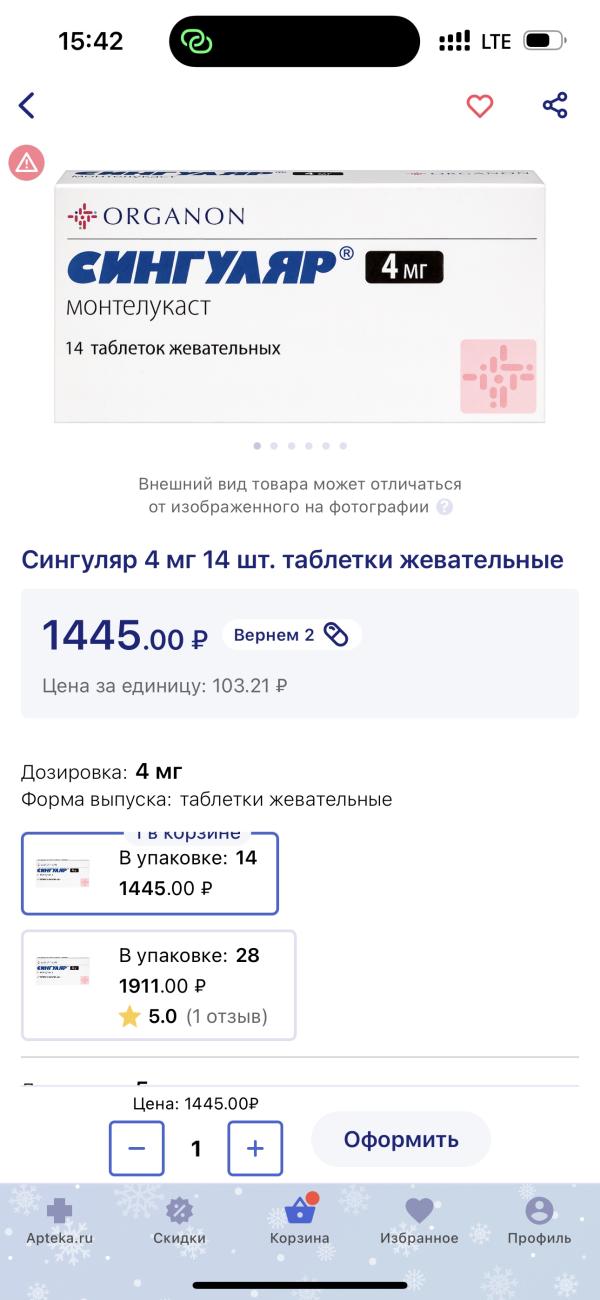
Task: Open the Apteka.ru home tab
Action: [60, 1221]
